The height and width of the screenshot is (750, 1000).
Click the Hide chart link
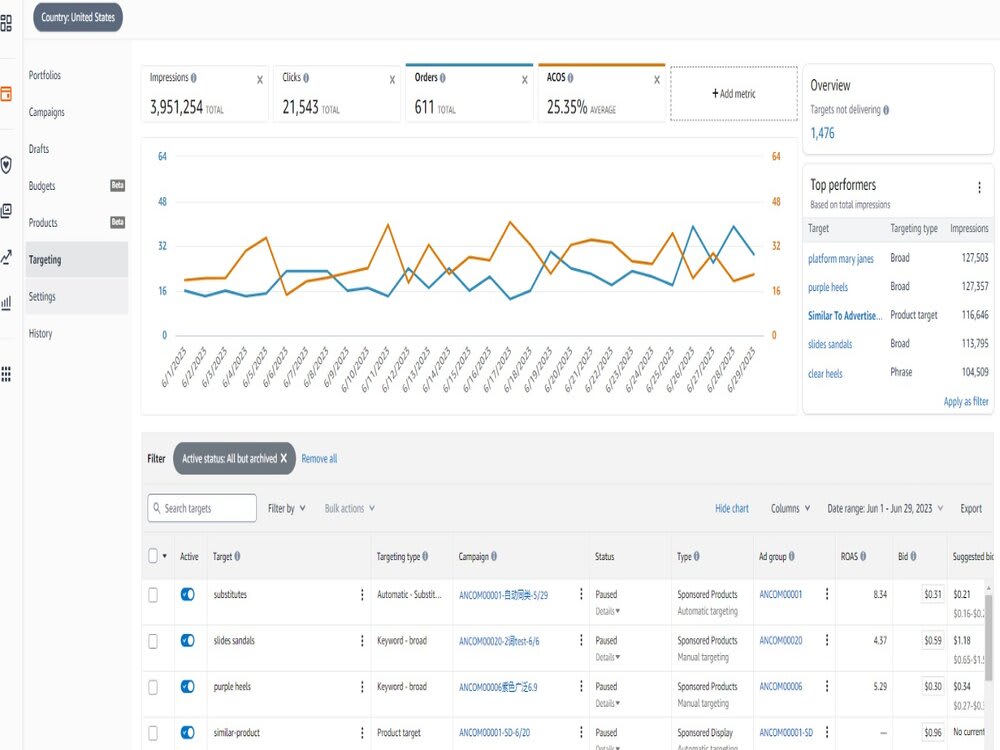click(732, 508)
